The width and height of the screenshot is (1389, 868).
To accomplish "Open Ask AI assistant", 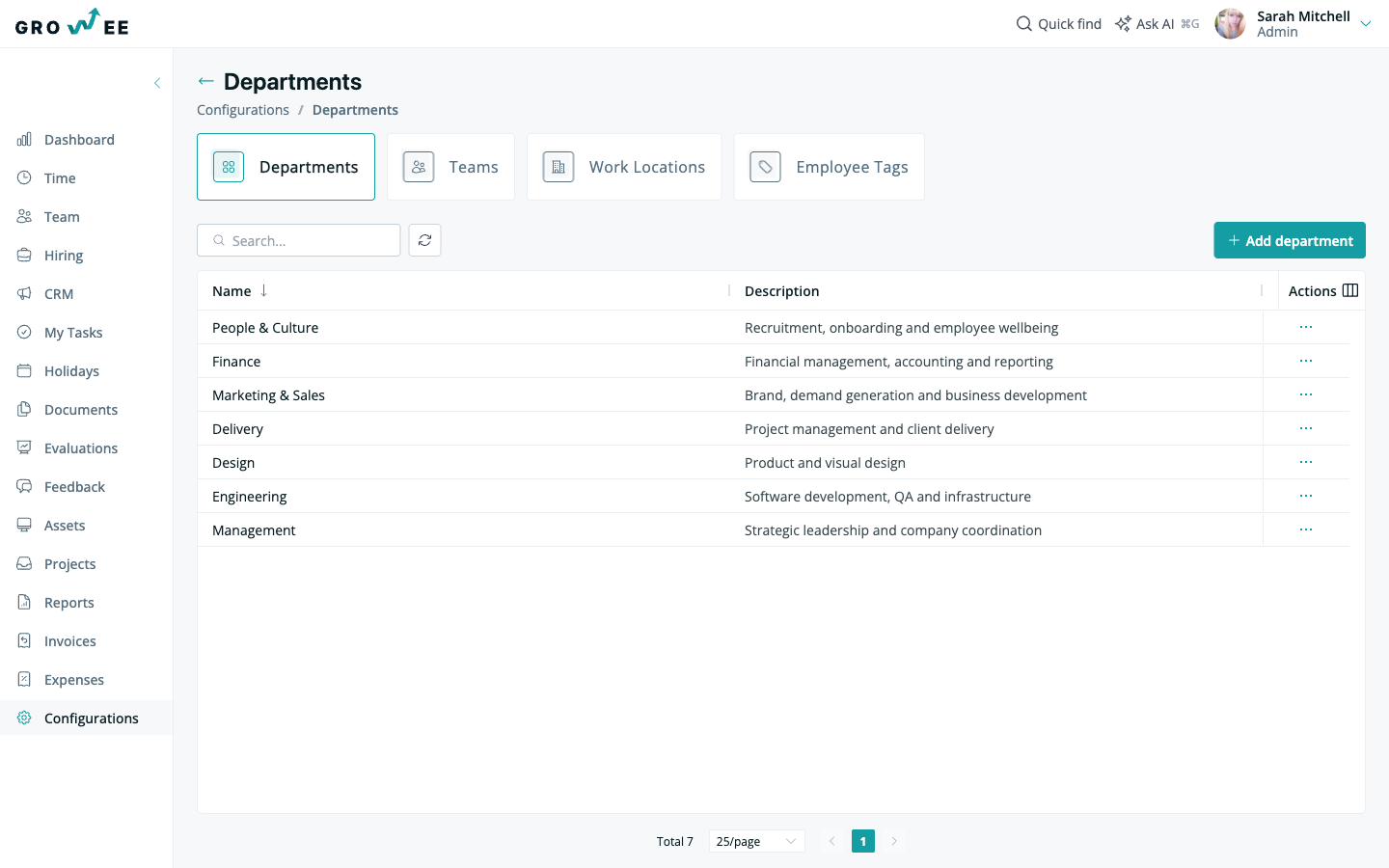I will (x=1157, y=24).
